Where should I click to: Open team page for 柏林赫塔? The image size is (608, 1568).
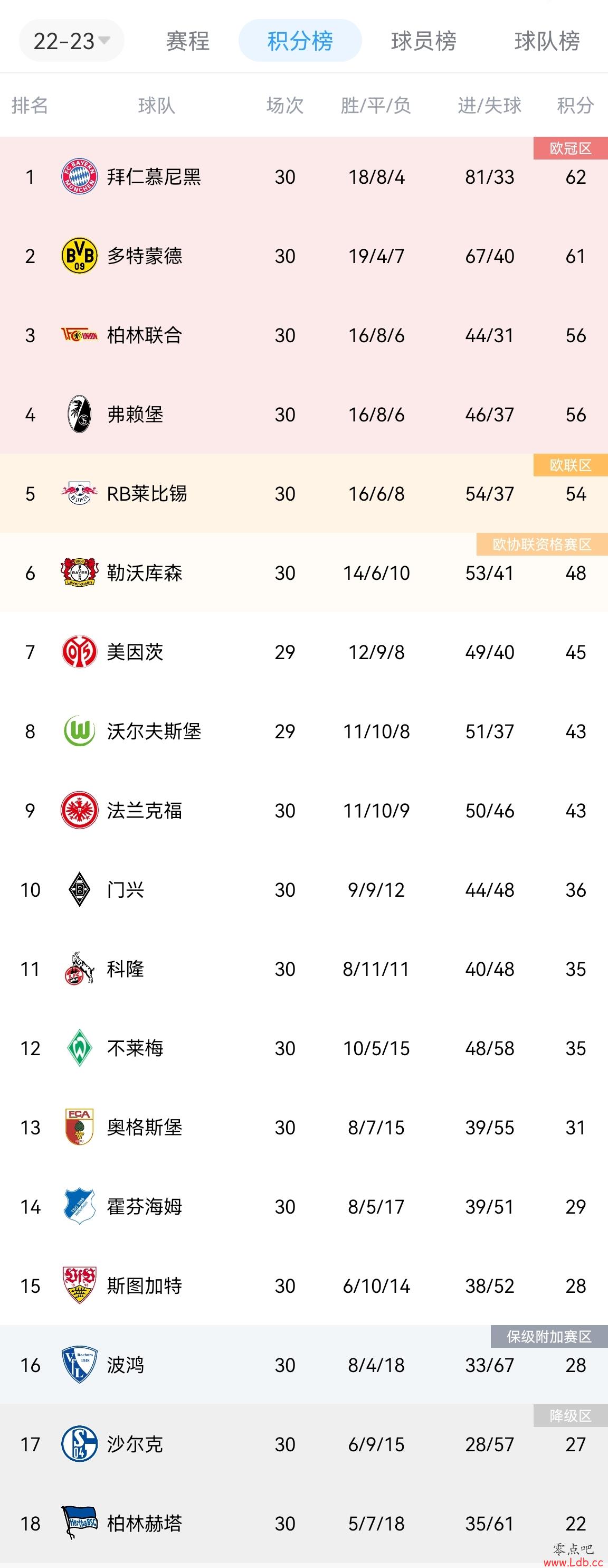tap(145, 1523)
